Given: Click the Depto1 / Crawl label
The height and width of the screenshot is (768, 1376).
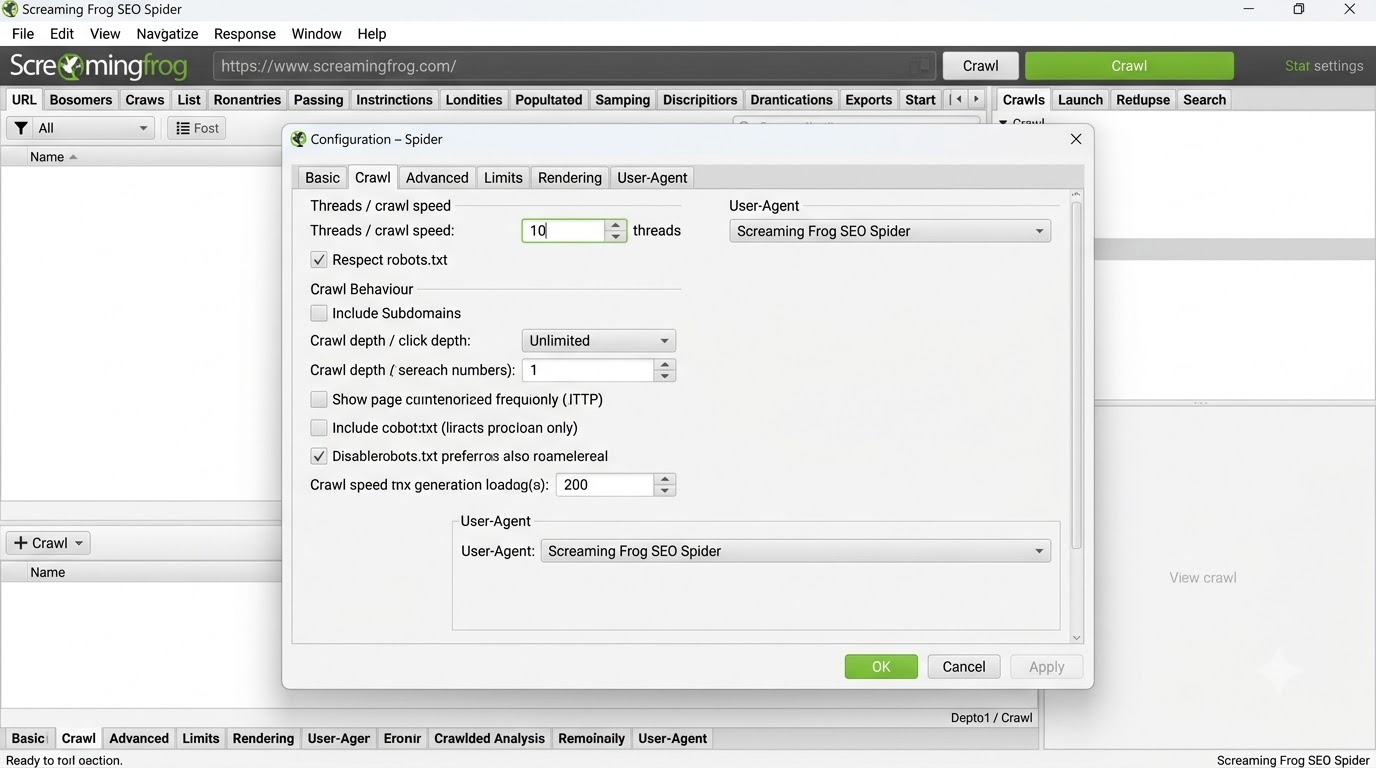Looking at the screenshot, I should [991, 718].
